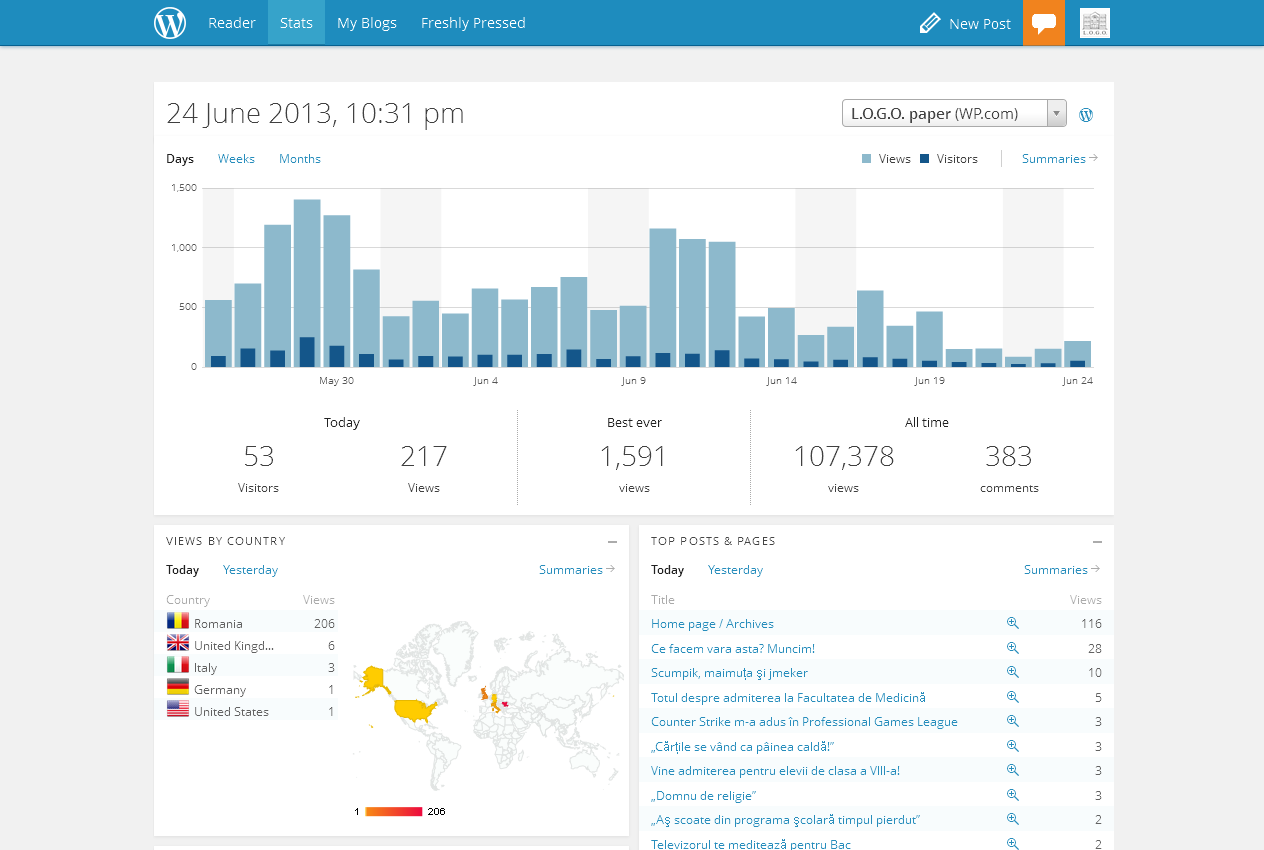Collapse the Views by Country panel
The height and width of the screenshot is (850, 1264).
(x=612, y=542)
